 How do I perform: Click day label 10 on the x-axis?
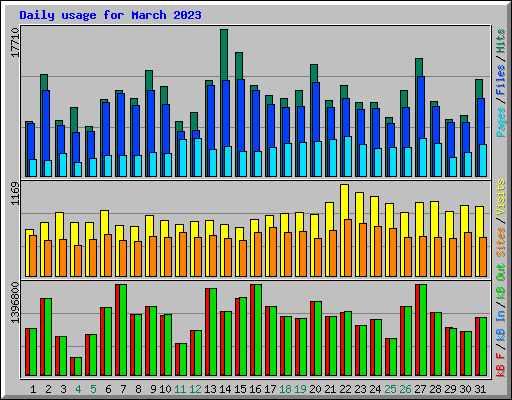(x=165, y=389)
